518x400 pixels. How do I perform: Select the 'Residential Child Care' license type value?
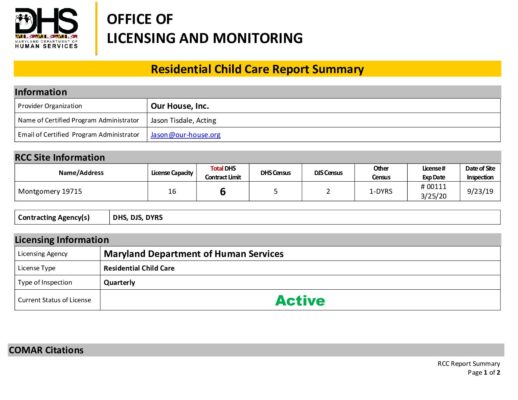pyautogui.click(x=139, y=268)
